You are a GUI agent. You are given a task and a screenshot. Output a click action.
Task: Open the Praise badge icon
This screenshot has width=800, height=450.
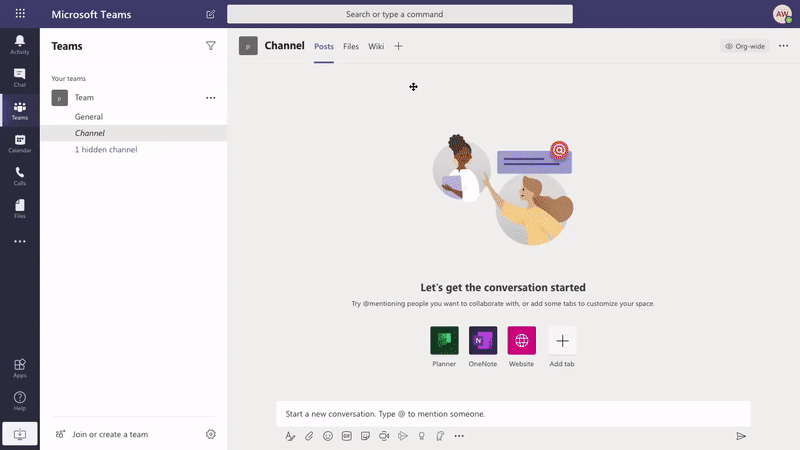[421, 436]
